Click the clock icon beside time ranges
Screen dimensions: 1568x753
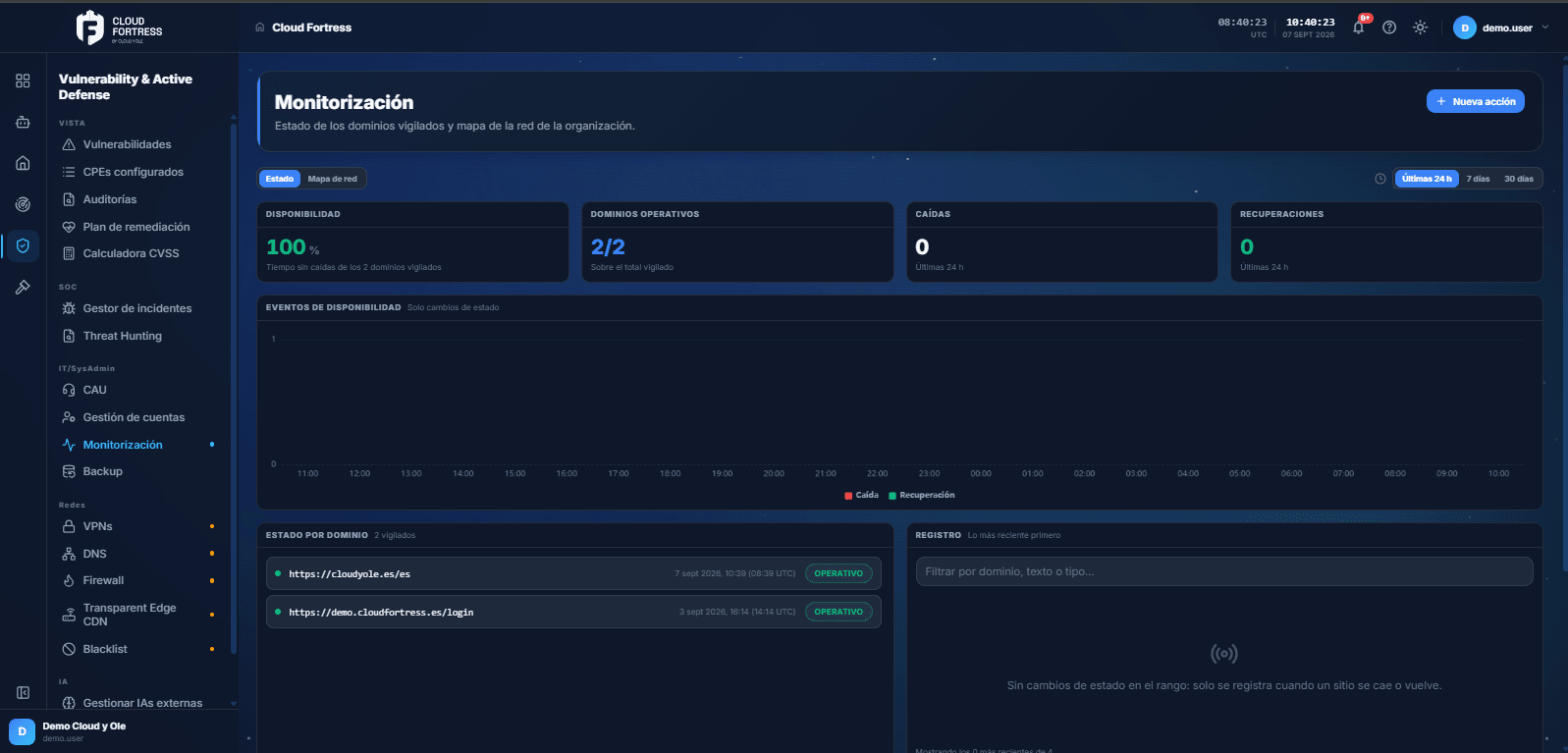click(x=1380, y=179)
